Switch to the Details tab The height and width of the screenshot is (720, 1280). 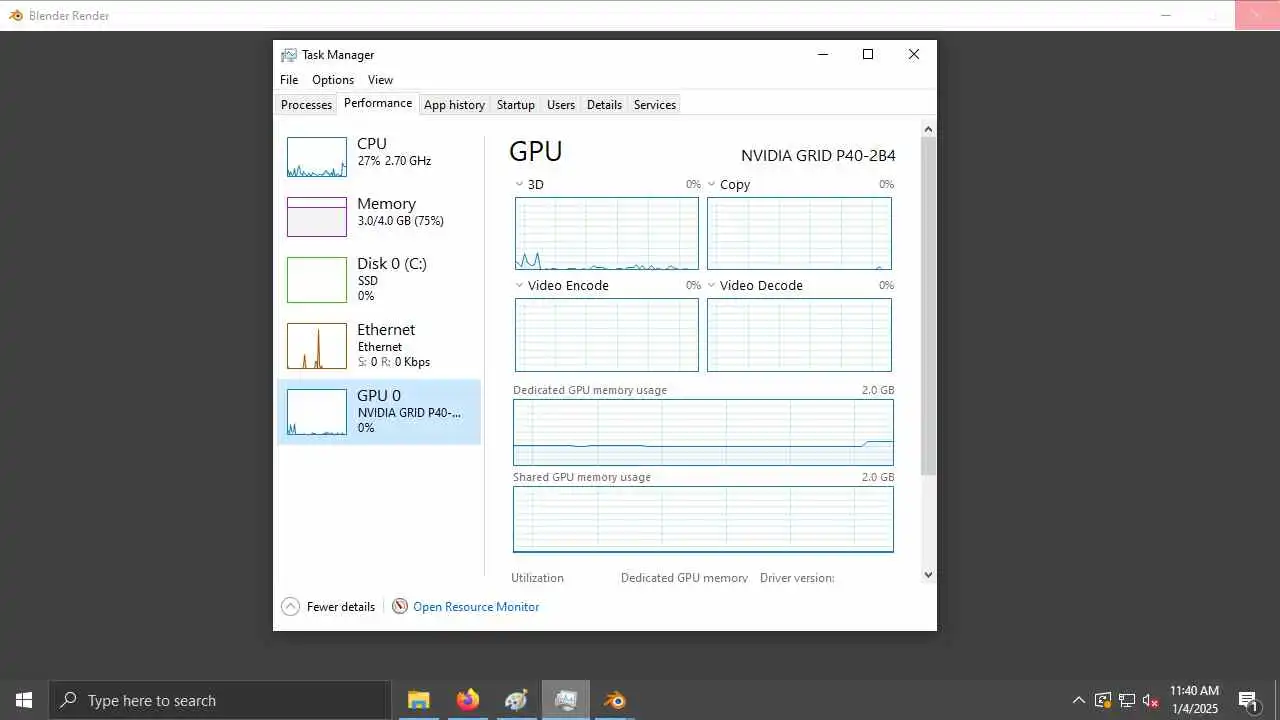(604, 105)
